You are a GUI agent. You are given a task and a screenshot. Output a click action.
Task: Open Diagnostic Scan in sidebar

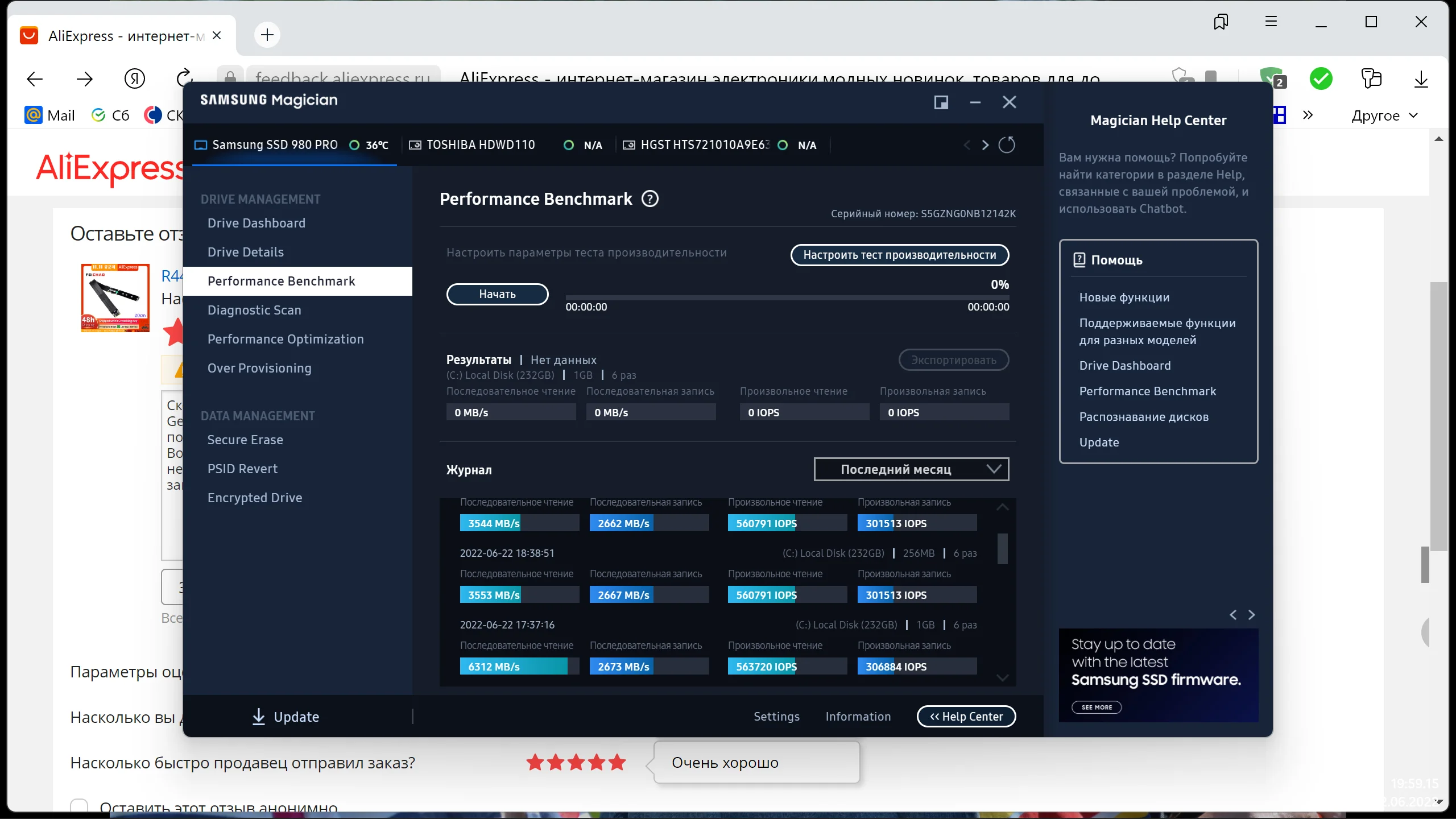pyautogui.click(x=254, y=310)
